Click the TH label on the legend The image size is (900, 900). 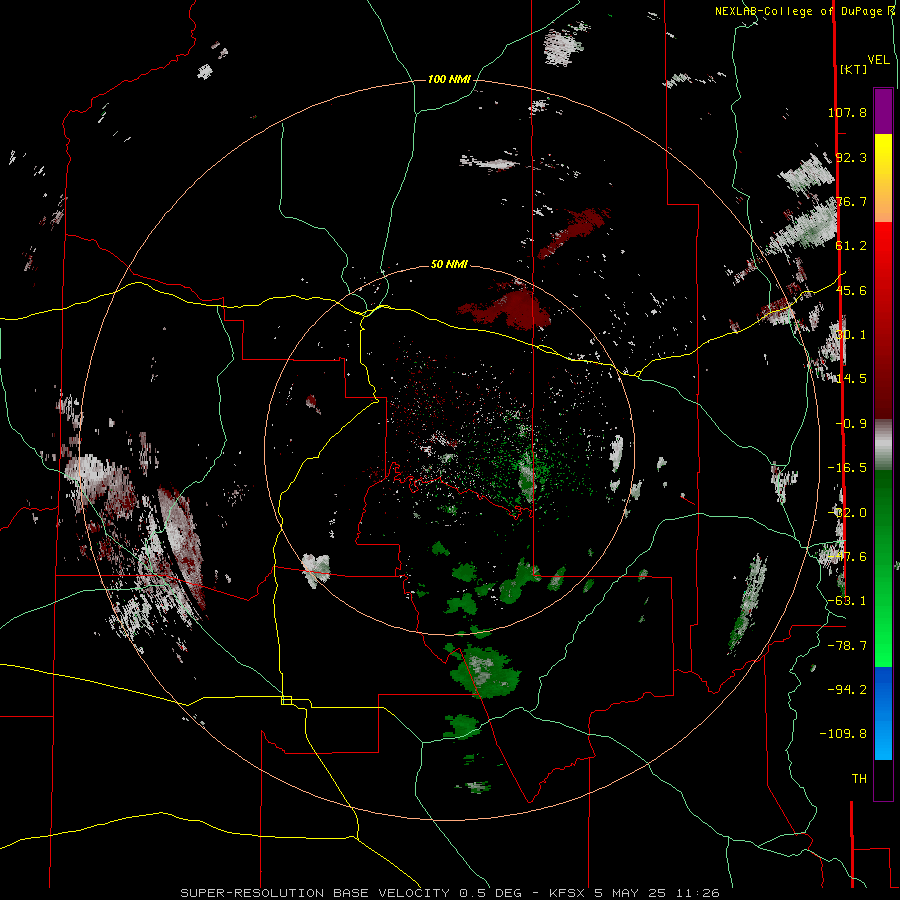pyautogui.click(x=859, y=779)
